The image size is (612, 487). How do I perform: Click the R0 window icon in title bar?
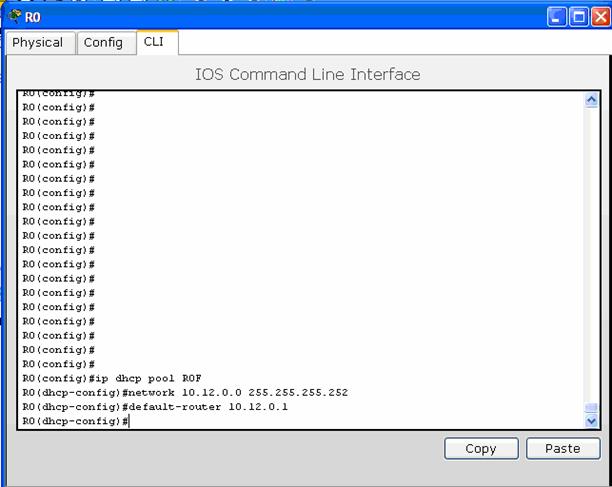(x=14, y=17)
